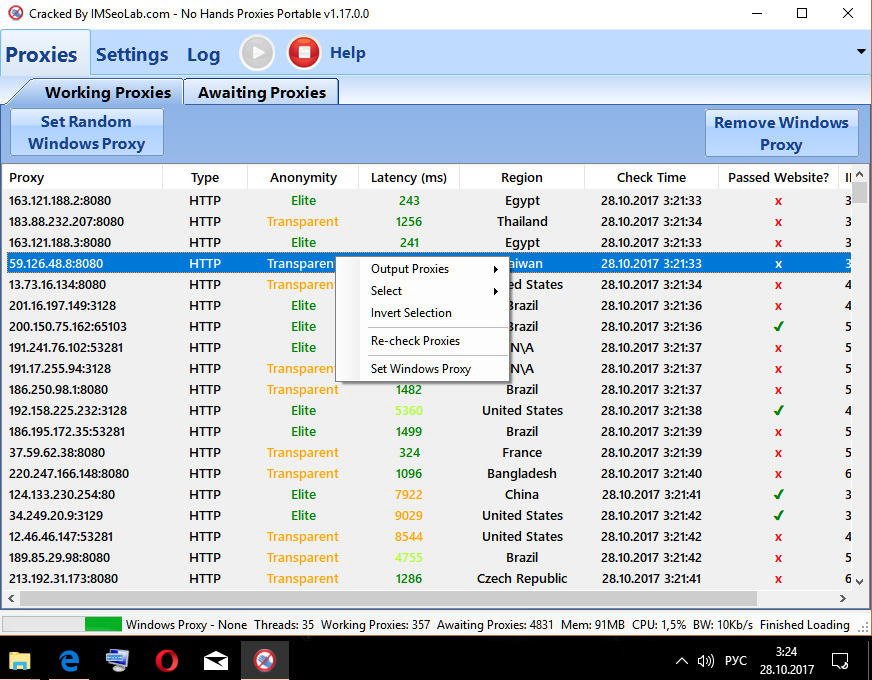
Task: Expand the Output Proxies submenu
Action: pyautogui.click(x=432, y=269)
